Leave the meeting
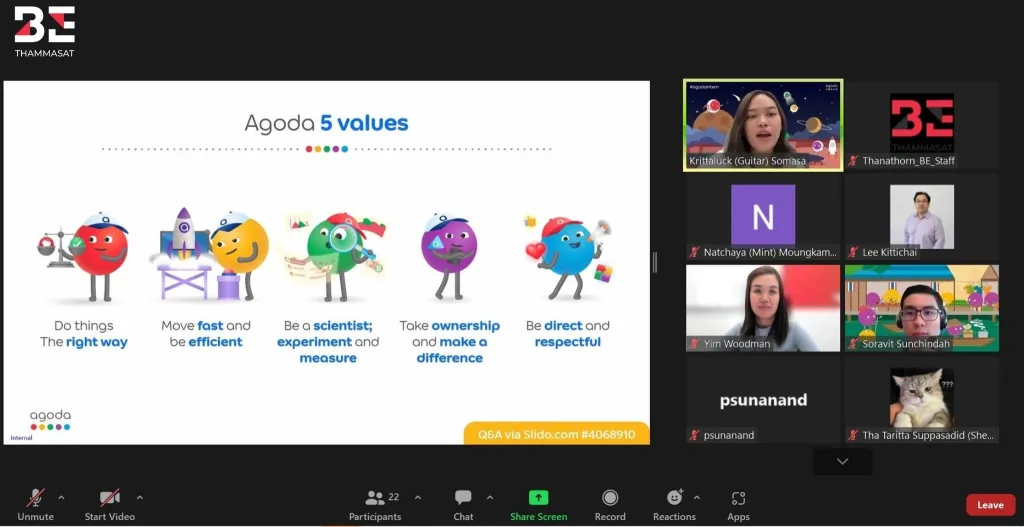 [991, 505]
